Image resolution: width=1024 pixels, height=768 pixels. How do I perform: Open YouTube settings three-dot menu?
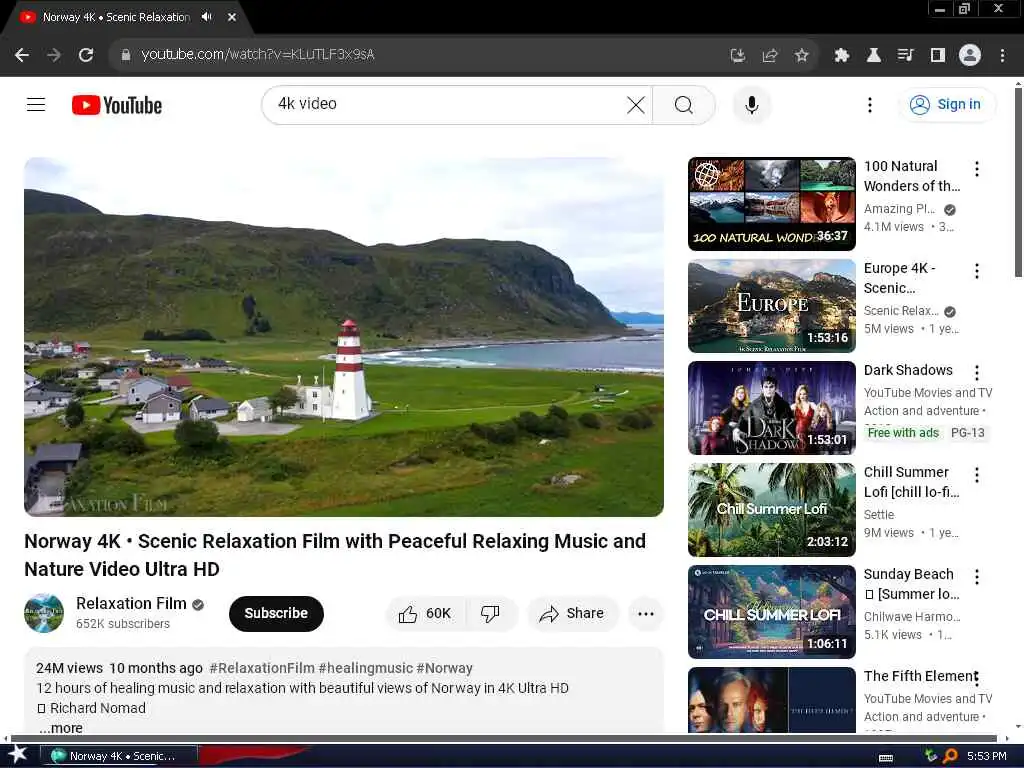[x=869, y=104]
